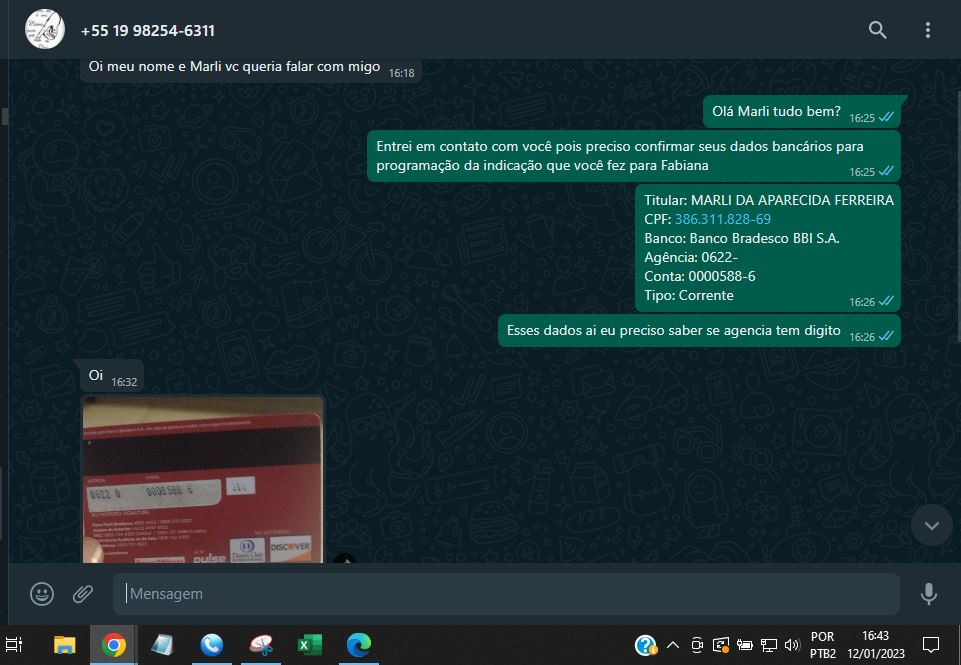Open the emoji picker smiley icon
The width and height of the screenshot is (961, 665).
click(42, 594)
